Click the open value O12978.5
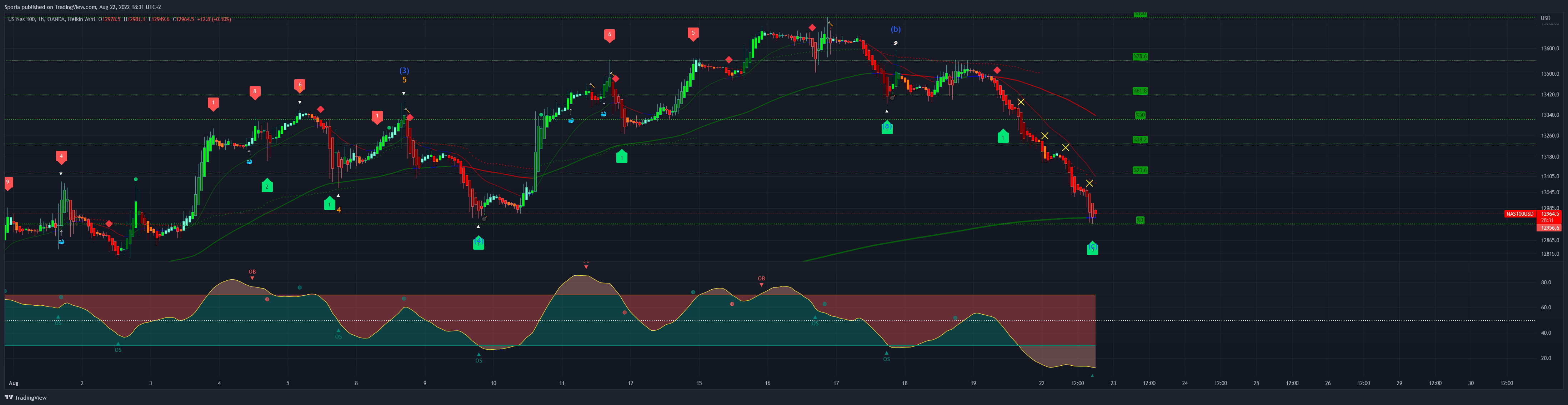The image size is (1568, 405). point(110,20)
